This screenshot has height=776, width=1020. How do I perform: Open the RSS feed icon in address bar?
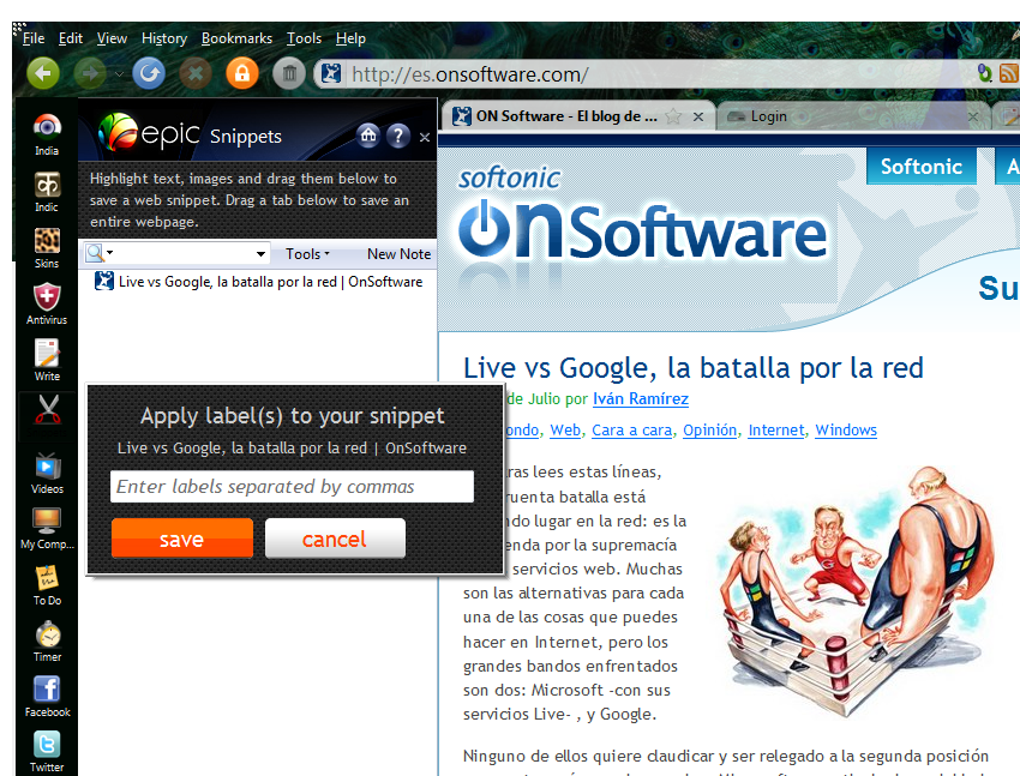click(1009, 74)
